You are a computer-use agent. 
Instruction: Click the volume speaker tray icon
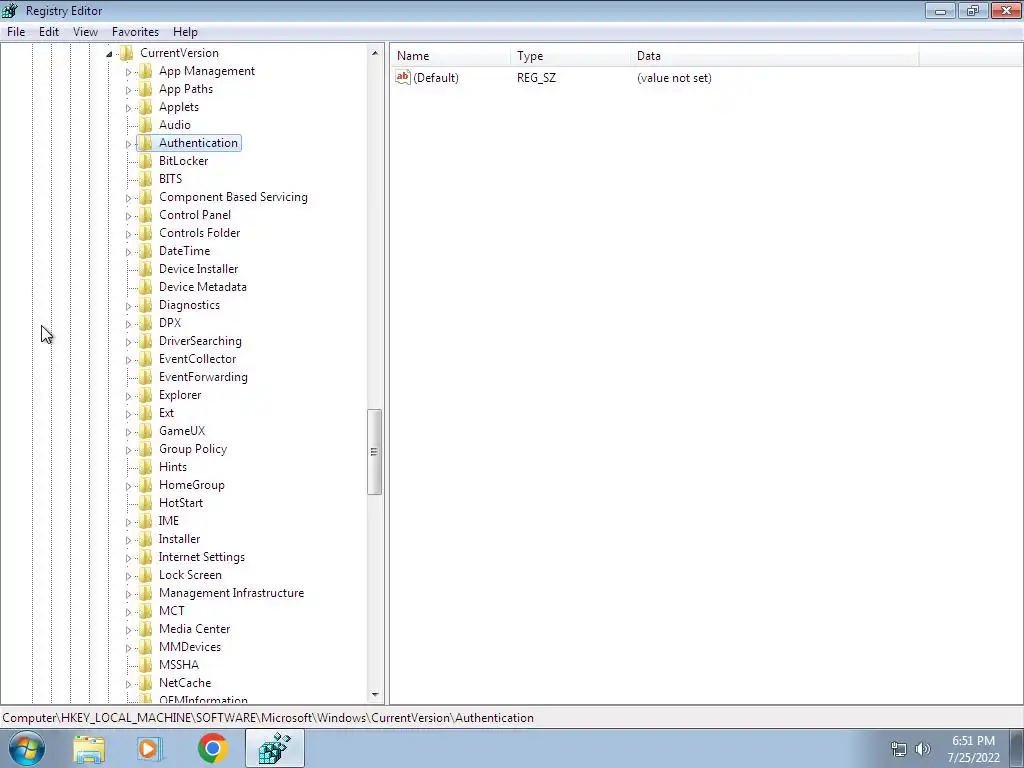[x=922, y=749]
